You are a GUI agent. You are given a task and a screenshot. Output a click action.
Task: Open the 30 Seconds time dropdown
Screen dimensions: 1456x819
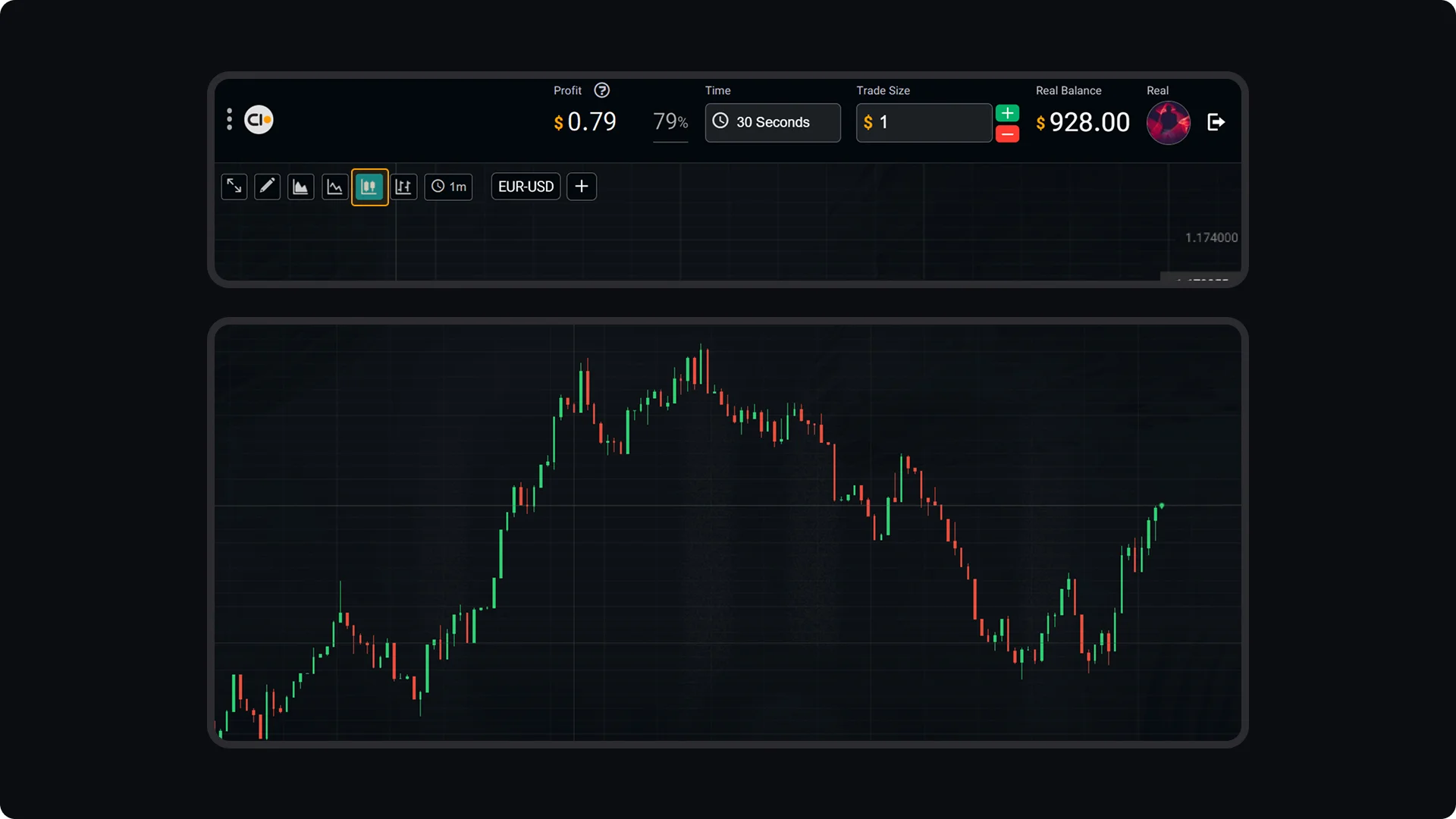[x=772, y=122]
